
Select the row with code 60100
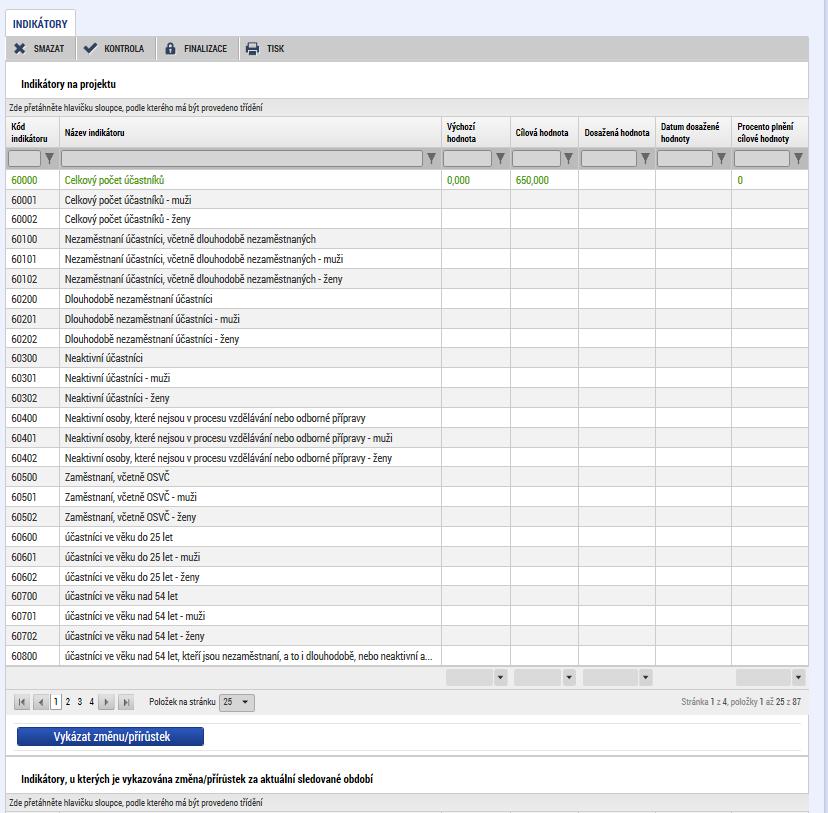point(407,239)
